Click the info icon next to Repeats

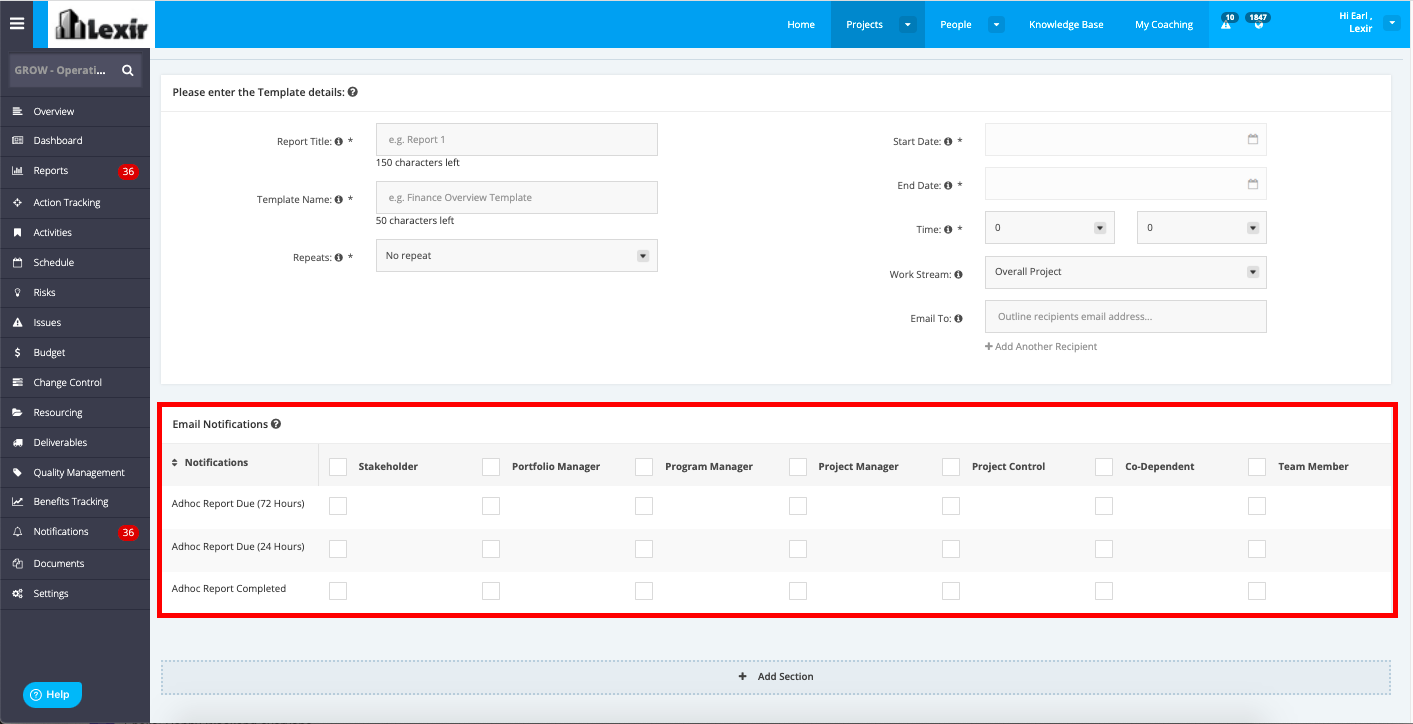click(339, 258)
